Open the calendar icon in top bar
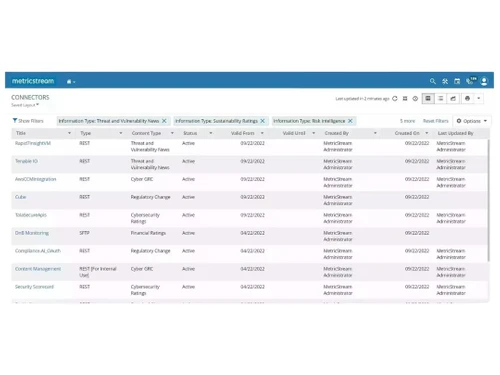500x375 pixels. pyautogui.click(x=457, y=81)
